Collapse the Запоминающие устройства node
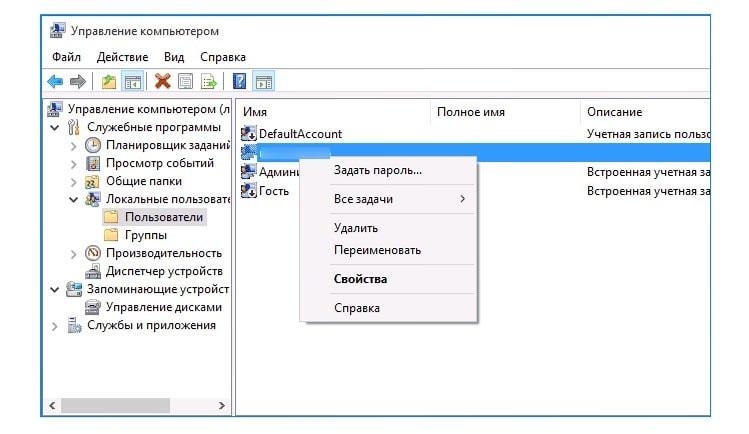The width and height of the screenshot is (749, 434). 55,289
